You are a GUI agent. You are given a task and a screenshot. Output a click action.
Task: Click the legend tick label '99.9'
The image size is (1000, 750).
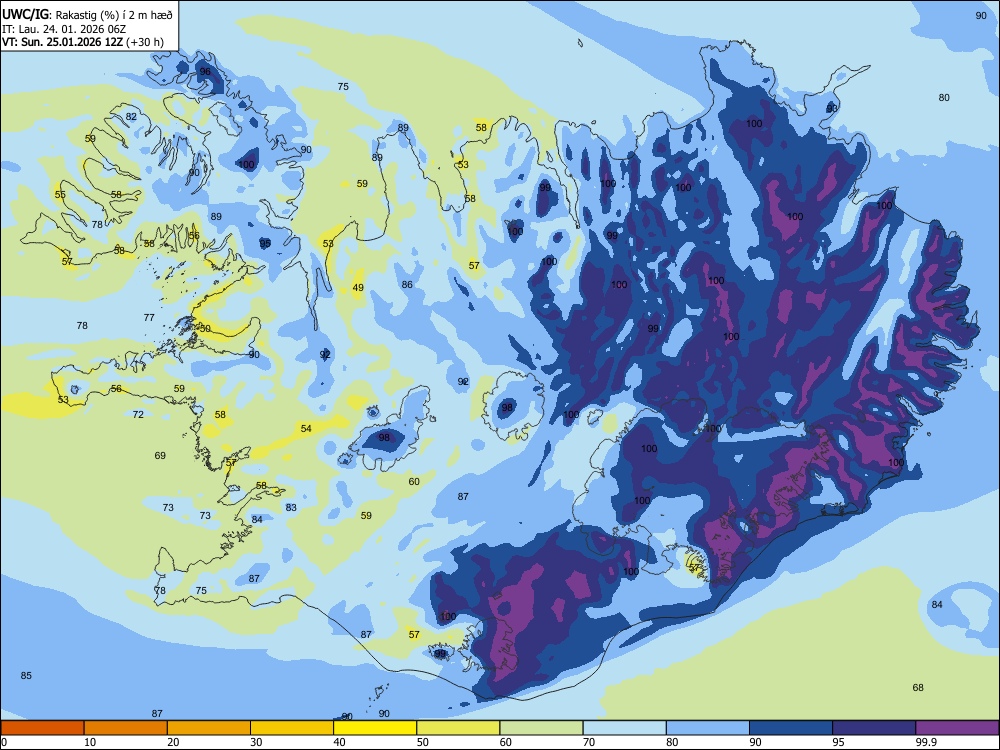(x=926, y=742)
